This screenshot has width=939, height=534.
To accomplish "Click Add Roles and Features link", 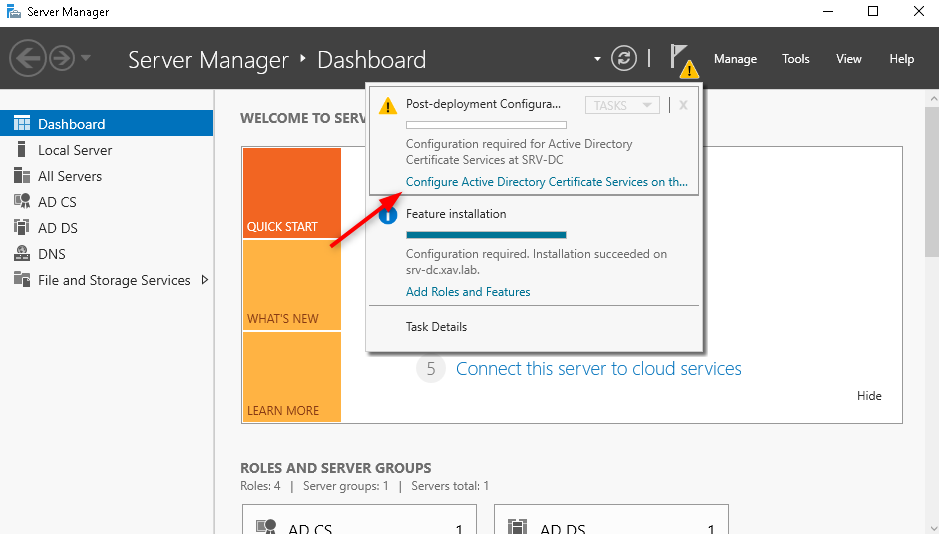I will click(468, 292).
